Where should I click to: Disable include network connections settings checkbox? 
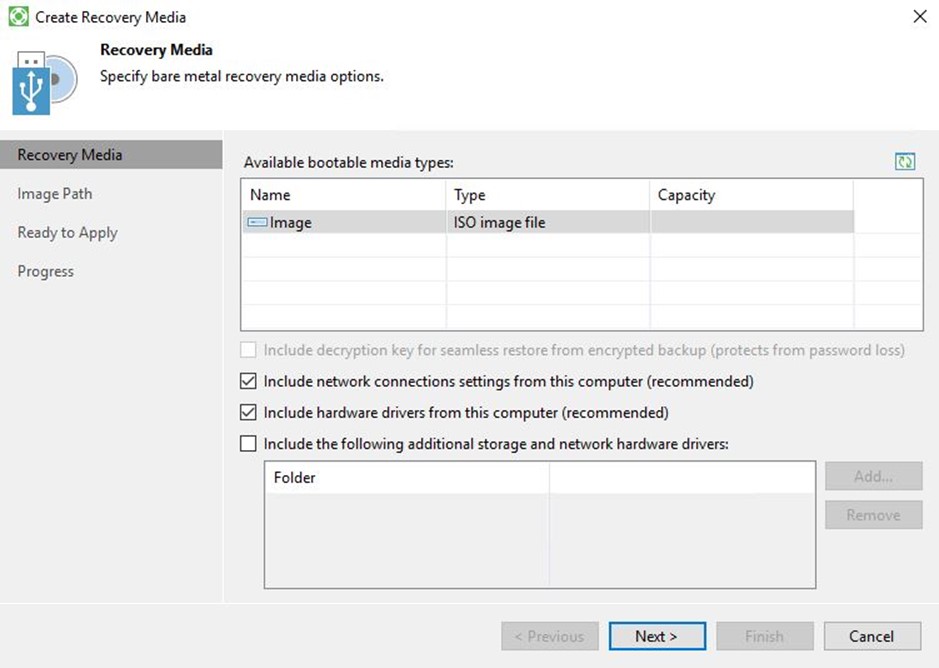click(x=248, y=381)
